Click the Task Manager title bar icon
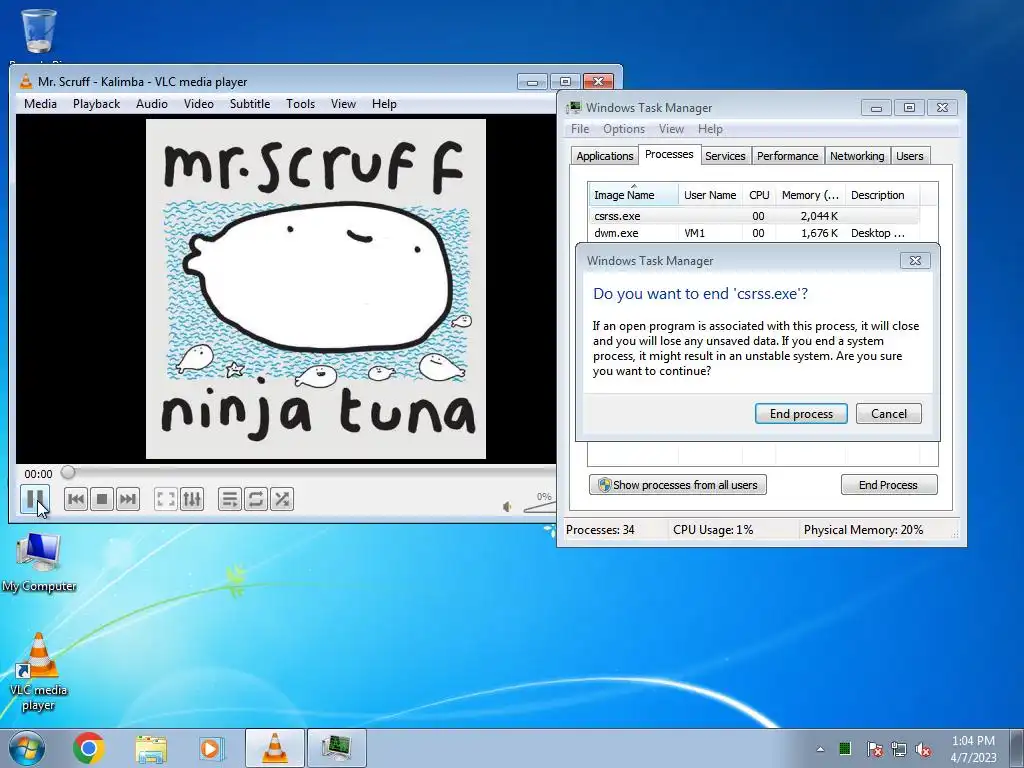The height and width of the screenshot is (768, 1024). [573, 108]
